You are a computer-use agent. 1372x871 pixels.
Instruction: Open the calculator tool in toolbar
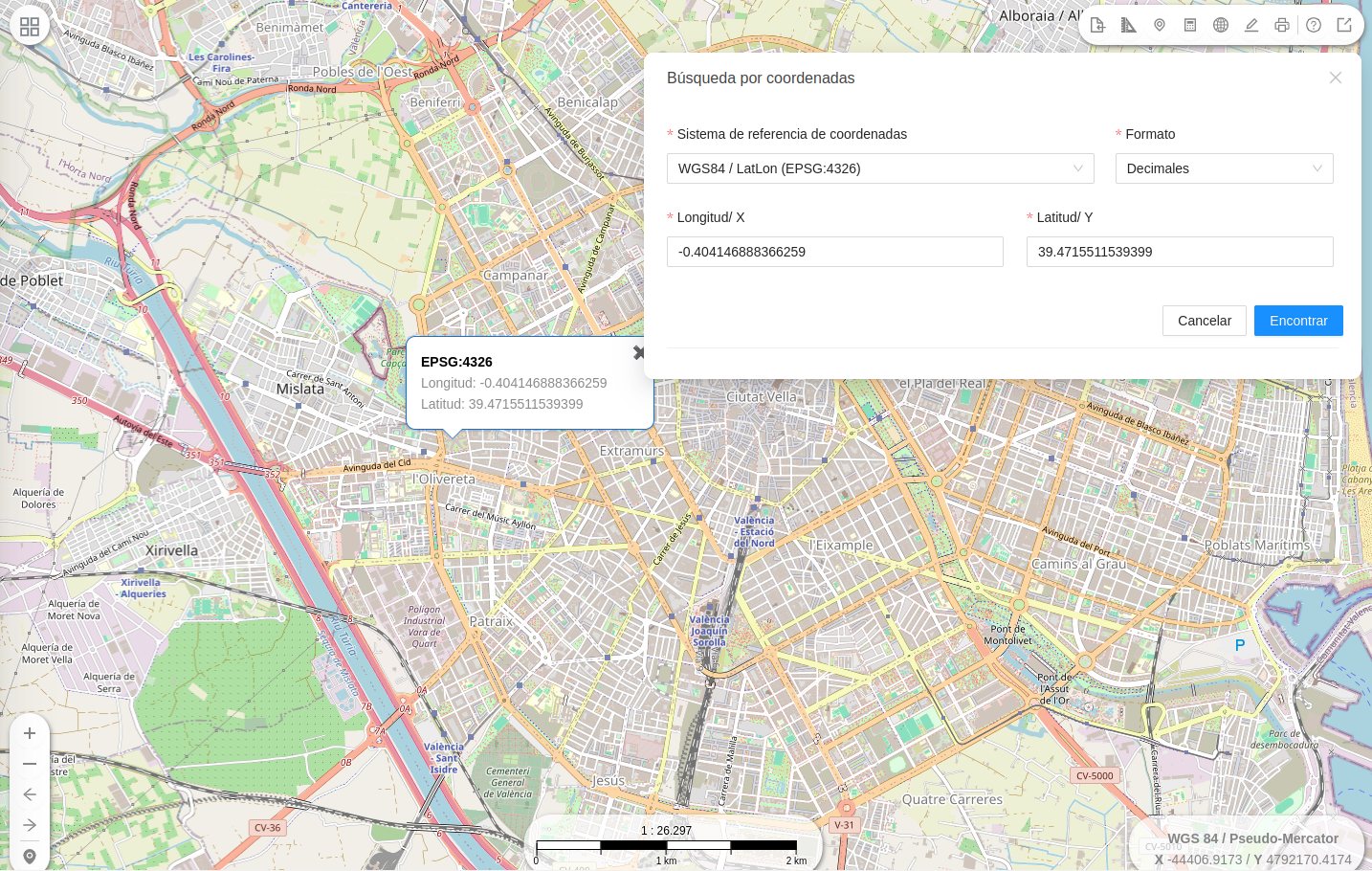click(1190, 25)
